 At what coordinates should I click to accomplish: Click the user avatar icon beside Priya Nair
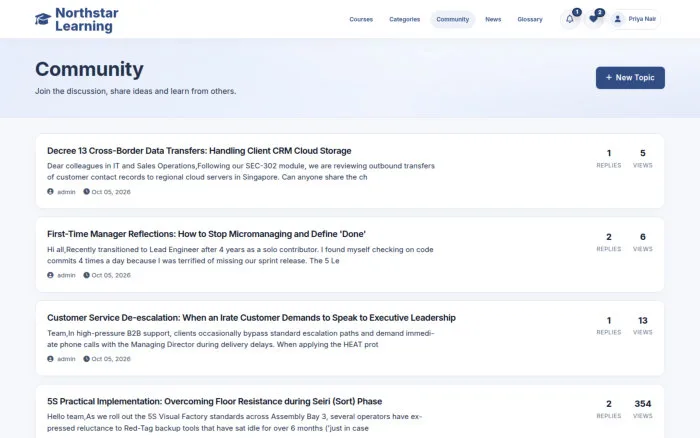[x=617, y=19]
